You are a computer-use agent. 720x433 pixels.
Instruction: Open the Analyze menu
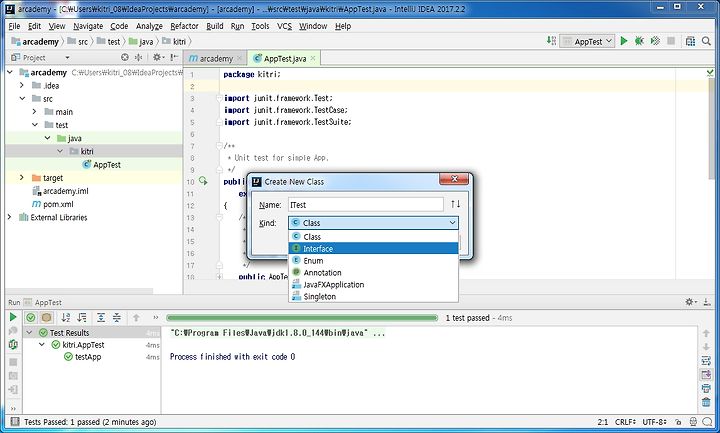pyautogui.click(x=149, y=26)
